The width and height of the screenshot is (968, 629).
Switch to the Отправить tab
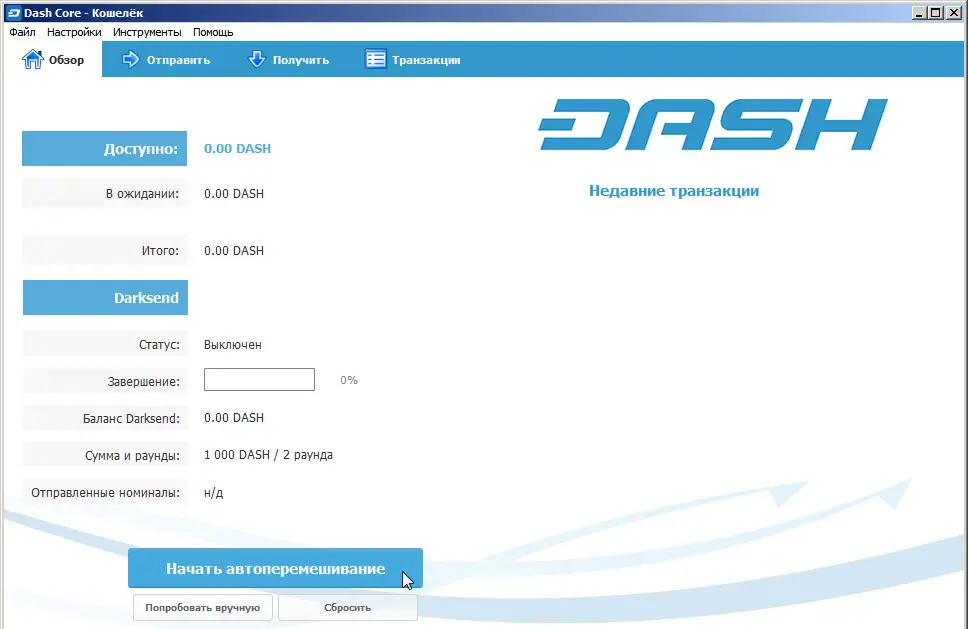pyautogui.click(x=165, y=59)
